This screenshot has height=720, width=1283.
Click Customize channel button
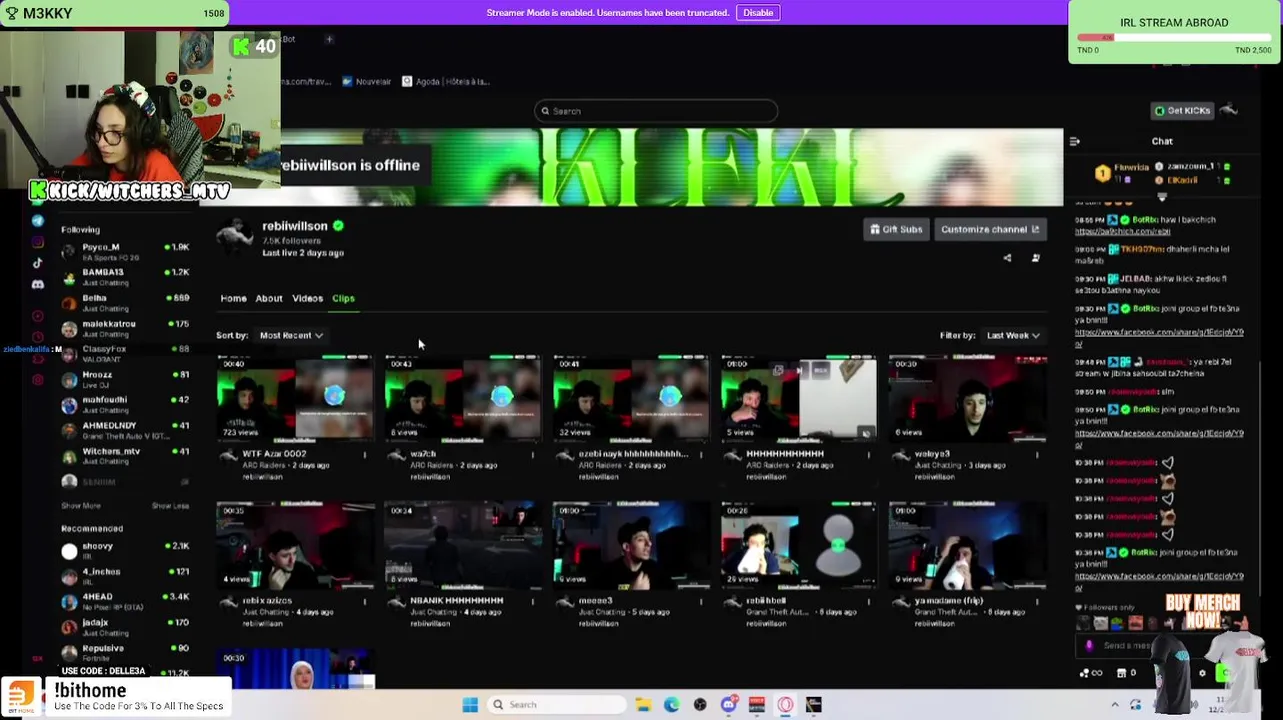(x=990, y=229)
